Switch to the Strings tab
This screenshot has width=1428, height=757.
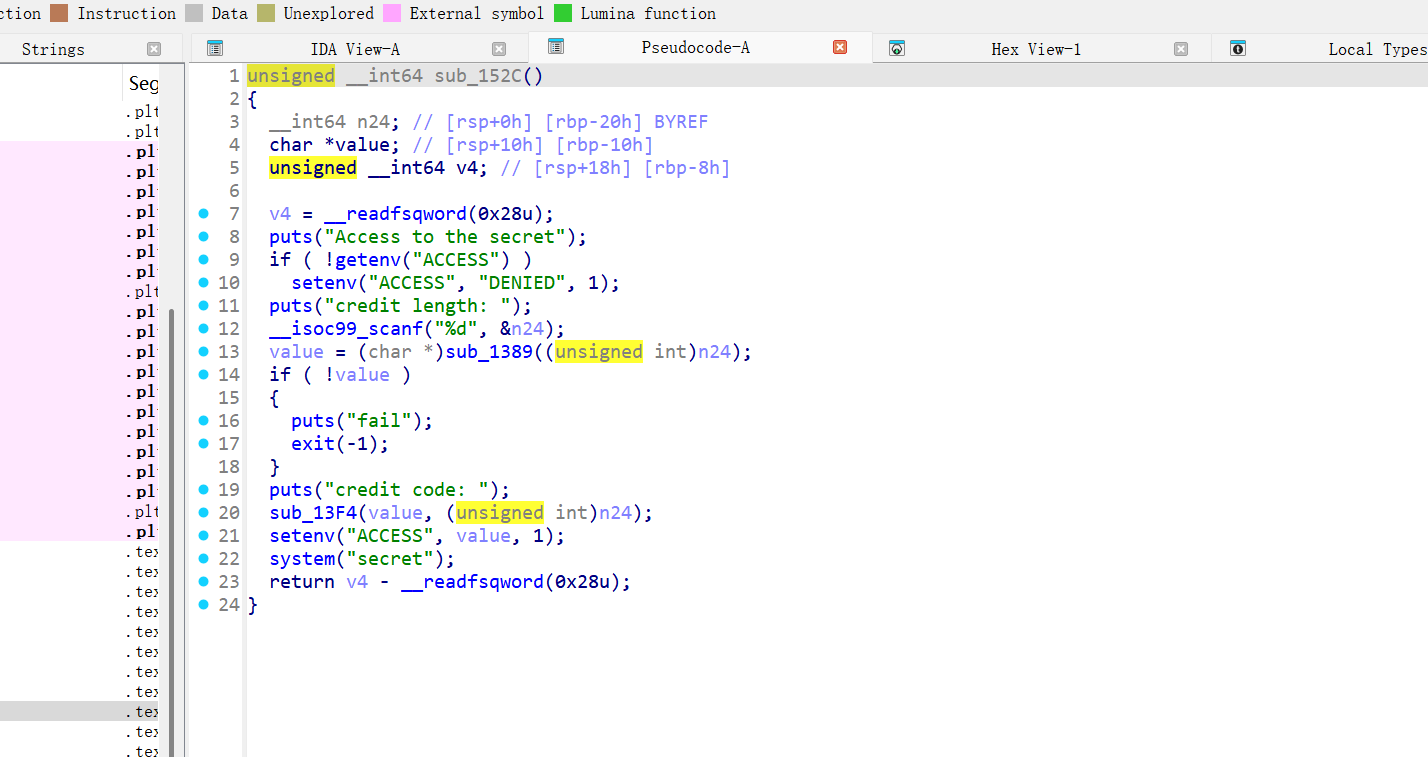coord(53,49)
